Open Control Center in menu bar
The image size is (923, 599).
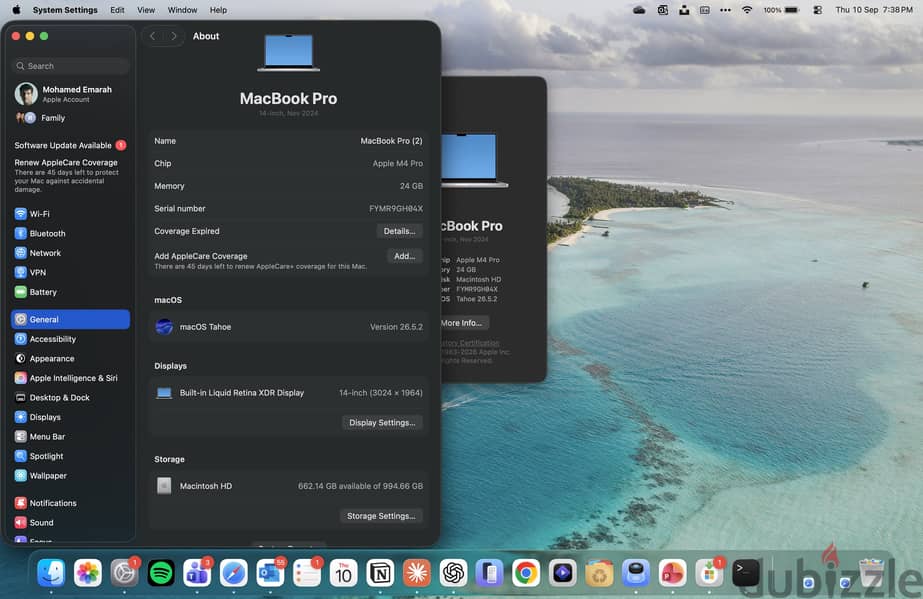point(818,10)
